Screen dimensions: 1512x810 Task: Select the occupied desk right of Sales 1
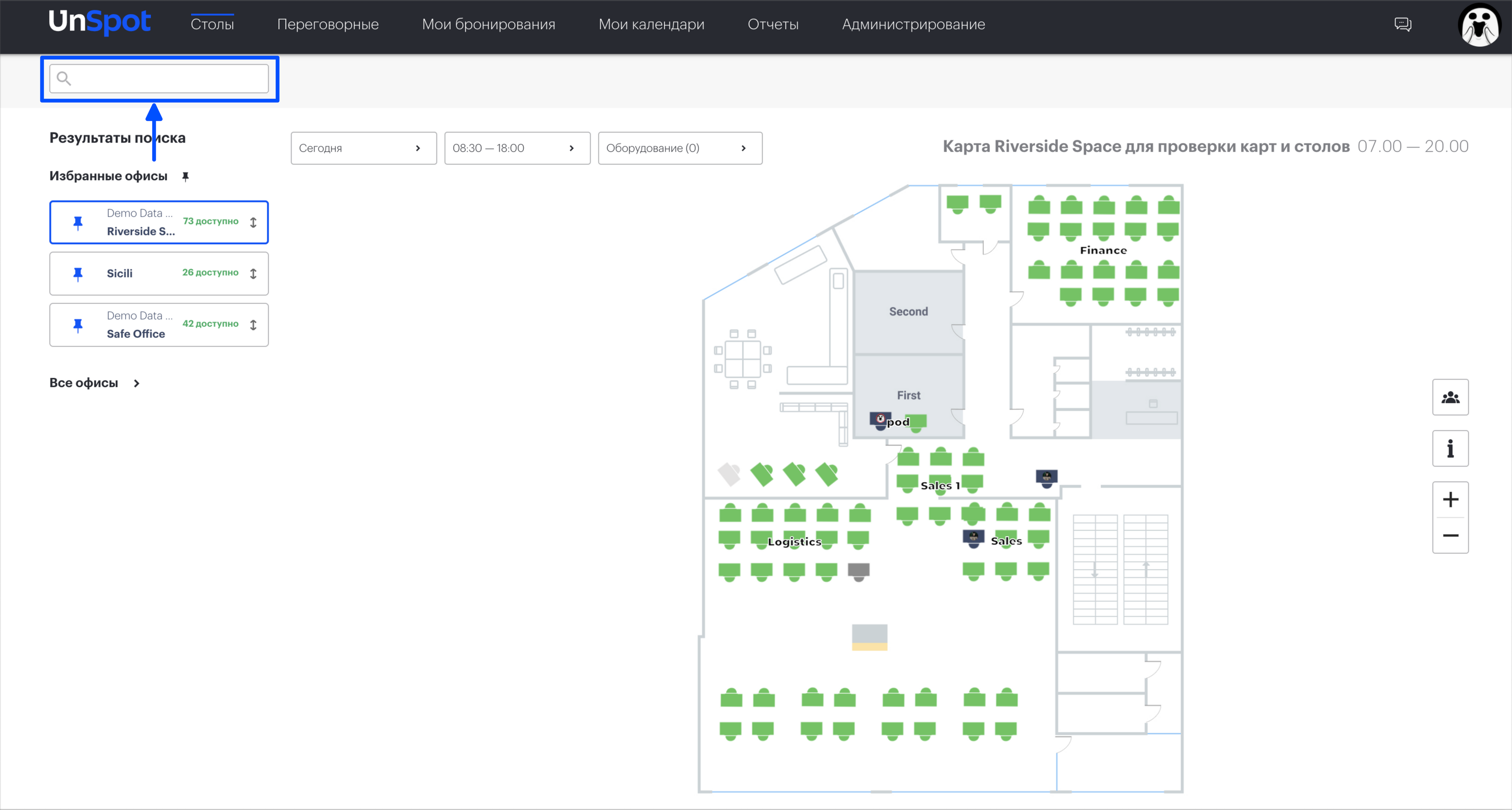(1047, 479)
